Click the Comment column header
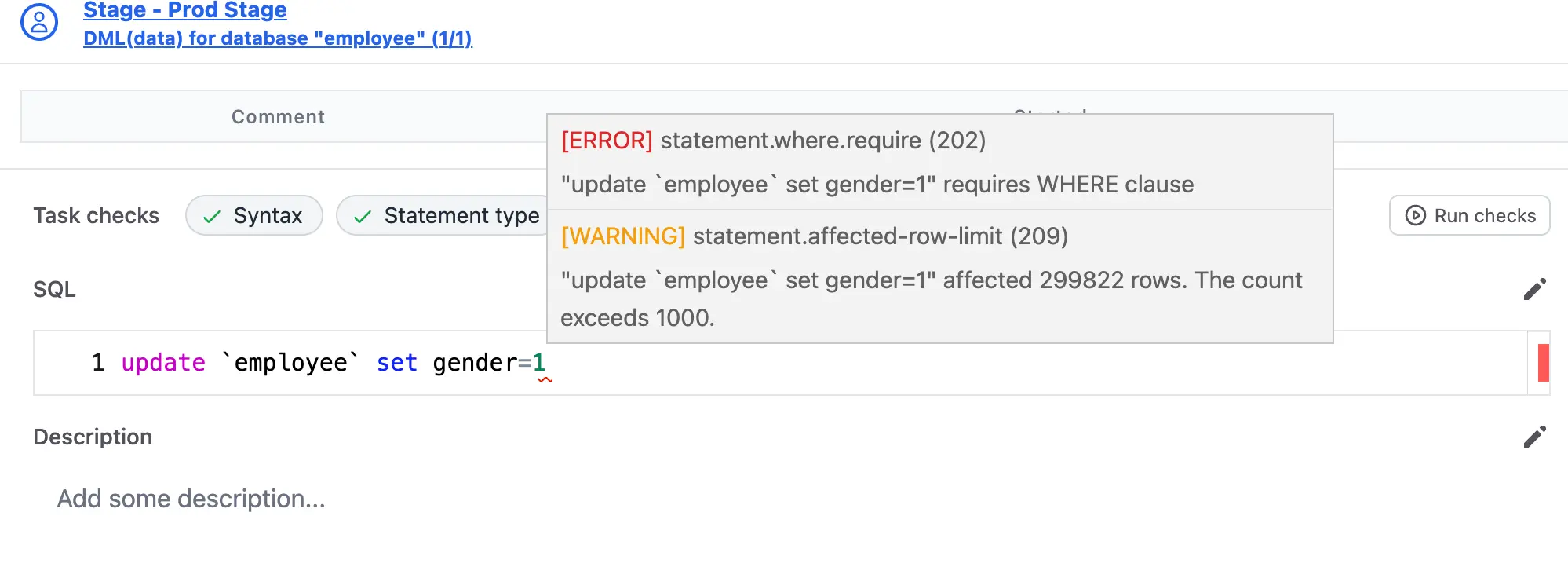Screen dimensions: 1568x567 click(278, 117)
